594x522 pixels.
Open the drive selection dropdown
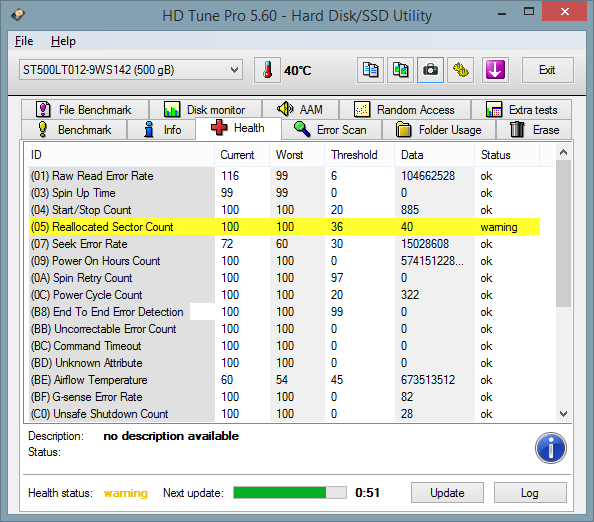click(131, 70)
